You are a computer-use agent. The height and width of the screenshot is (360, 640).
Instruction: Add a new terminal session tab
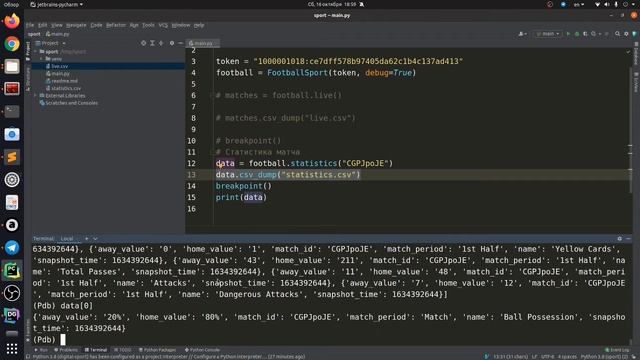point(87,238)
